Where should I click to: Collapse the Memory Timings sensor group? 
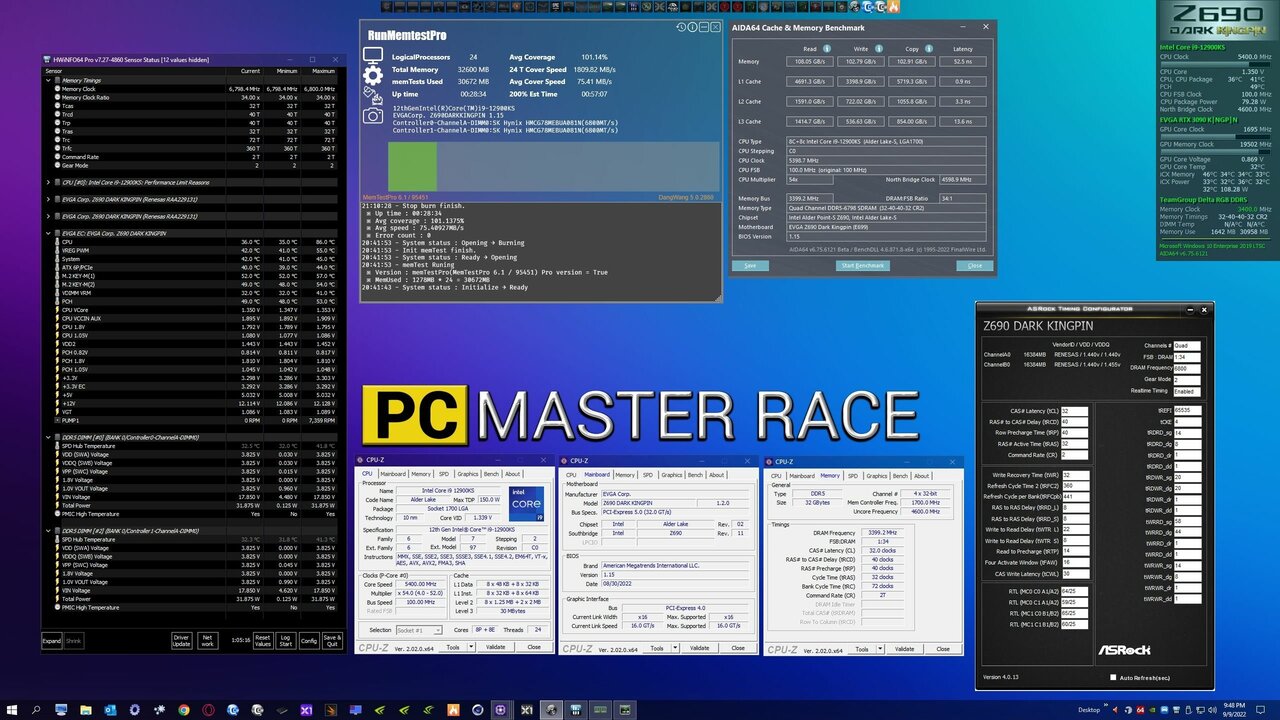point(48,80)
